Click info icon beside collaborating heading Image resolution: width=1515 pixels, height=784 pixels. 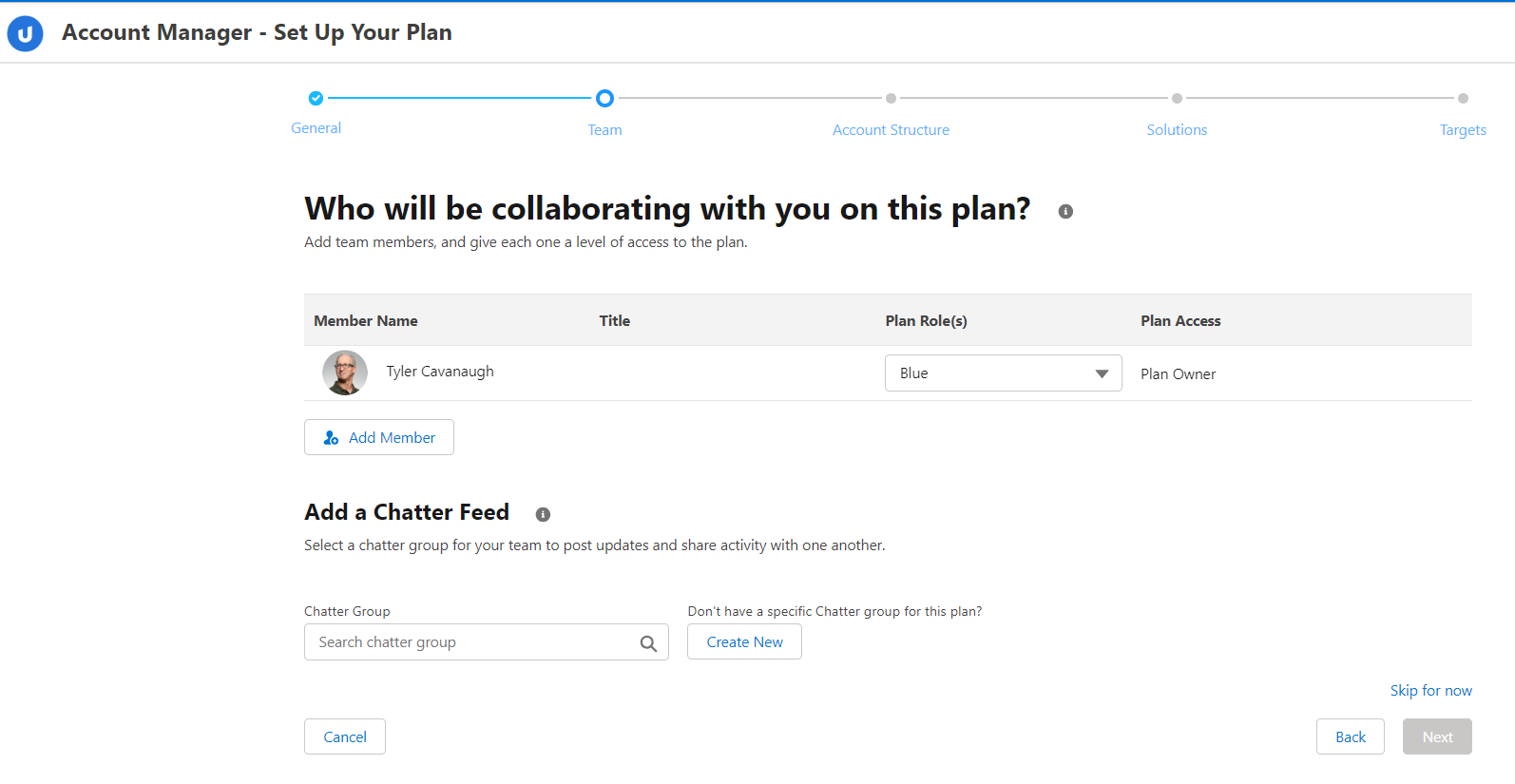[1065, 212]
